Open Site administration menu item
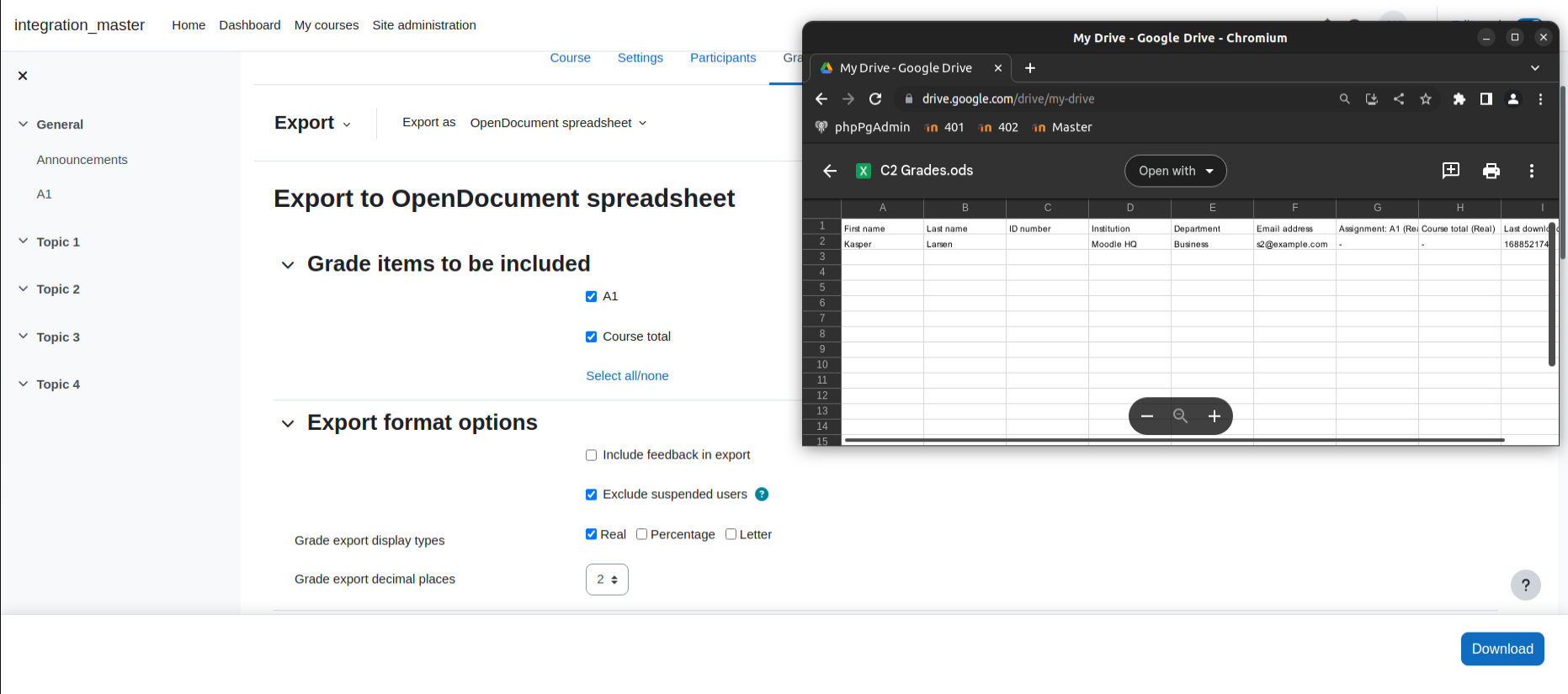The image size is (1568, 694). pyautogui.click(x=424, y=25)
